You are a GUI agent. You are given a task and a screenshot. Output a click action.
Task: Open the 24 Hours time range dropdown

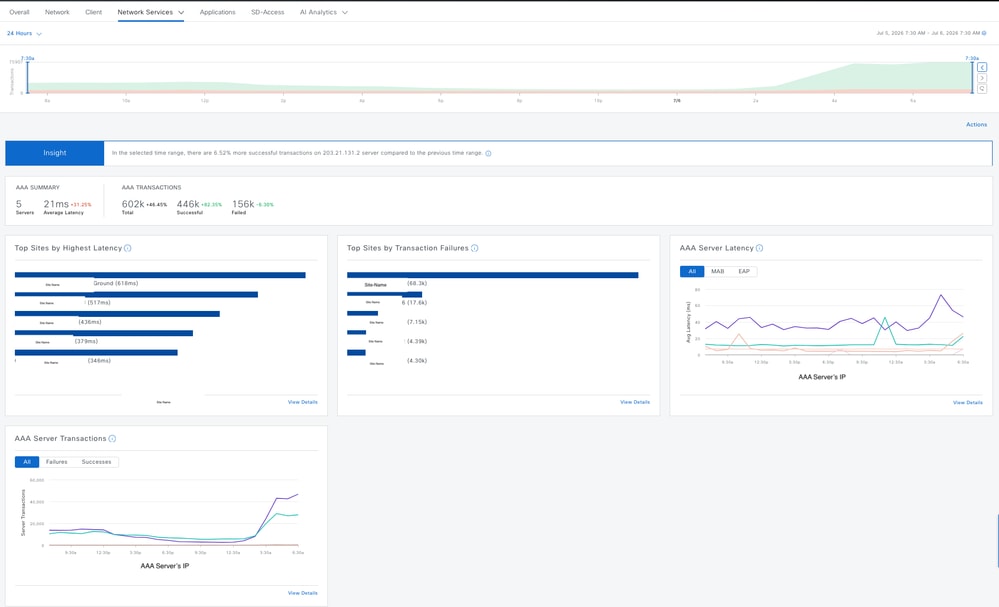point(24,33)
